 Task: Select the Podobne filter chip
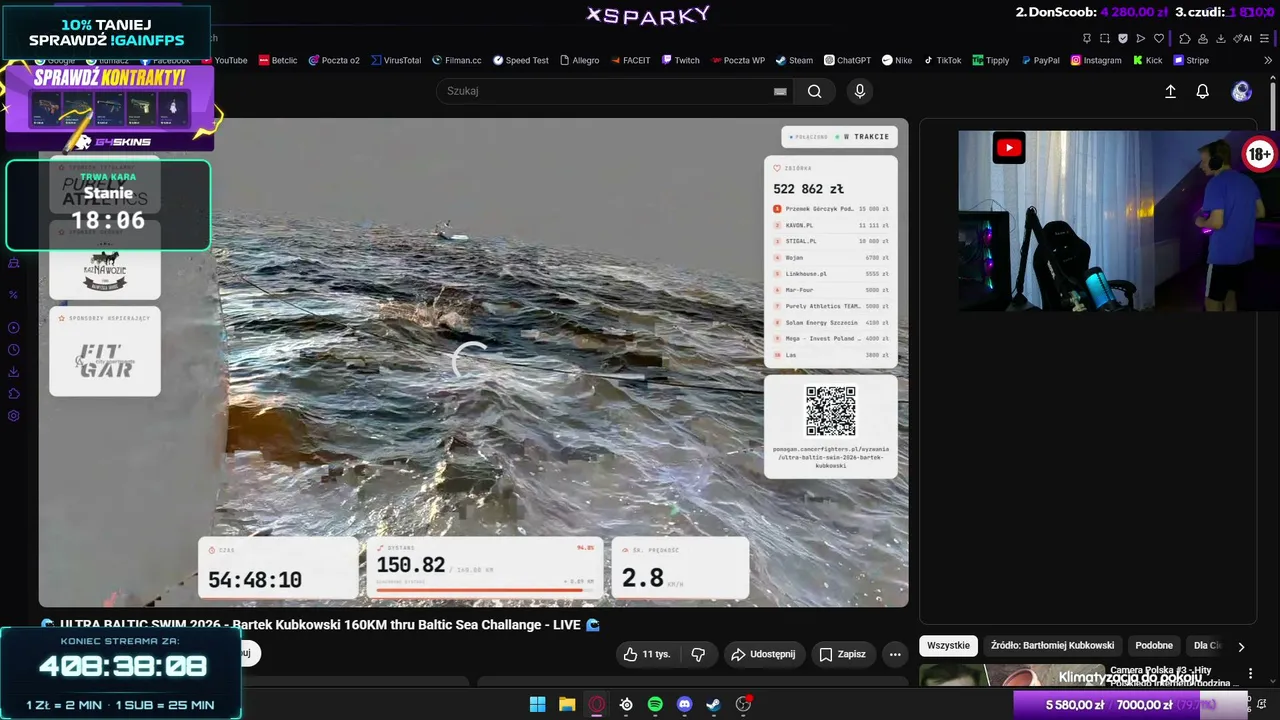[1154, 646]
